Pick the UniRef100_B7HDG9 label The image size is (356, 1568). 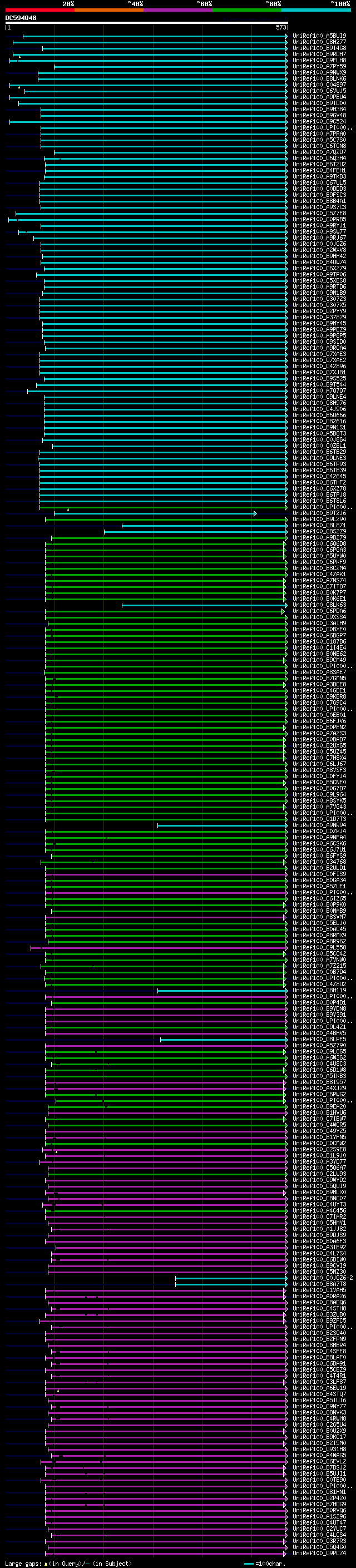[319, 1504]
